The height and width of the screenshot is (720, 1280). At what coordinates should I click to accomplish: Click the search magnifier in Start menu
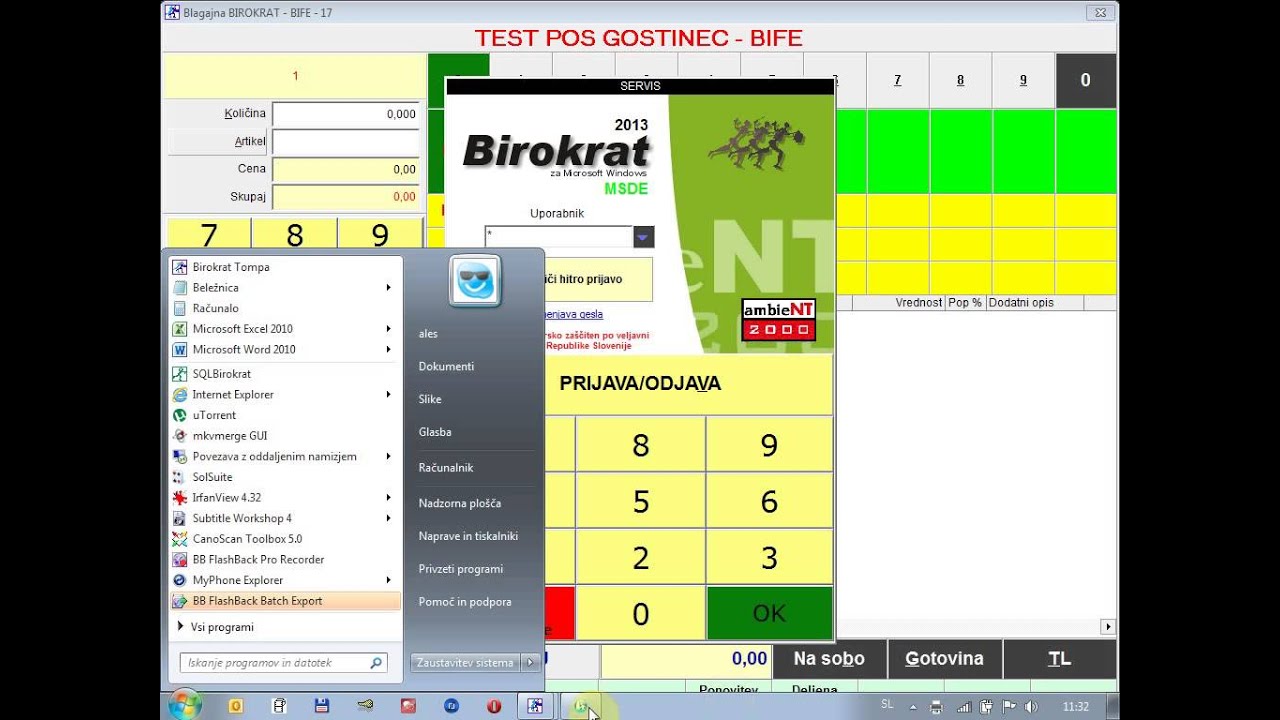(376, 662)
